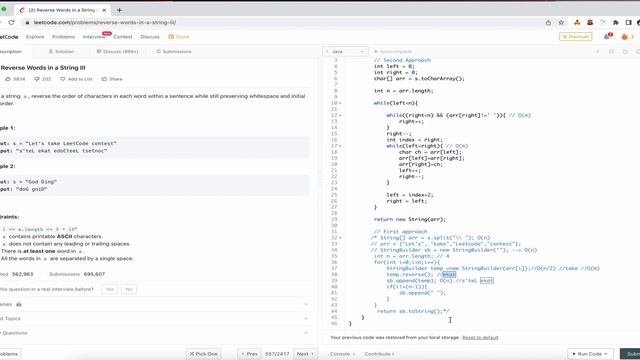Image resolution: width=640 pixels, height=360 pixels.
Task: Open the Console dropdown panel
Action: coord(342,354)
